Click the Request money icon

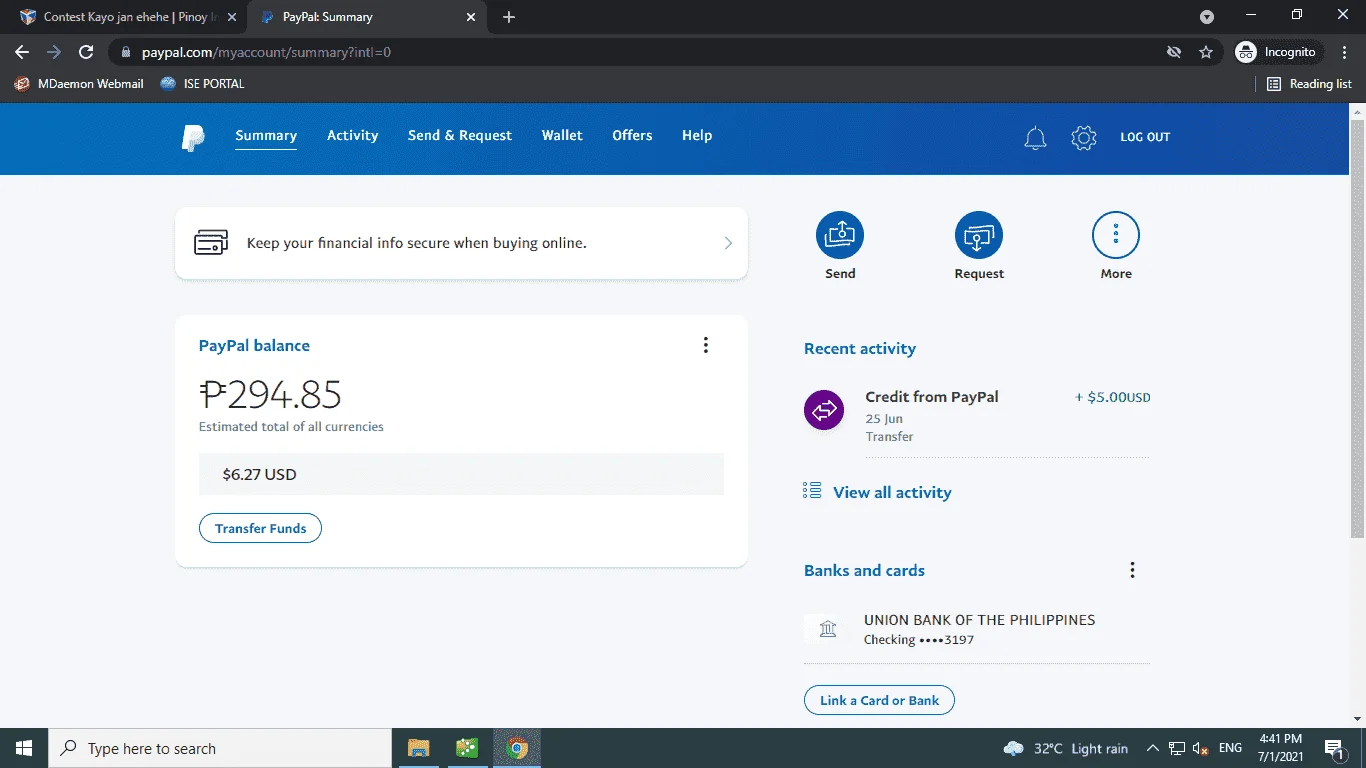pos(979,236)
